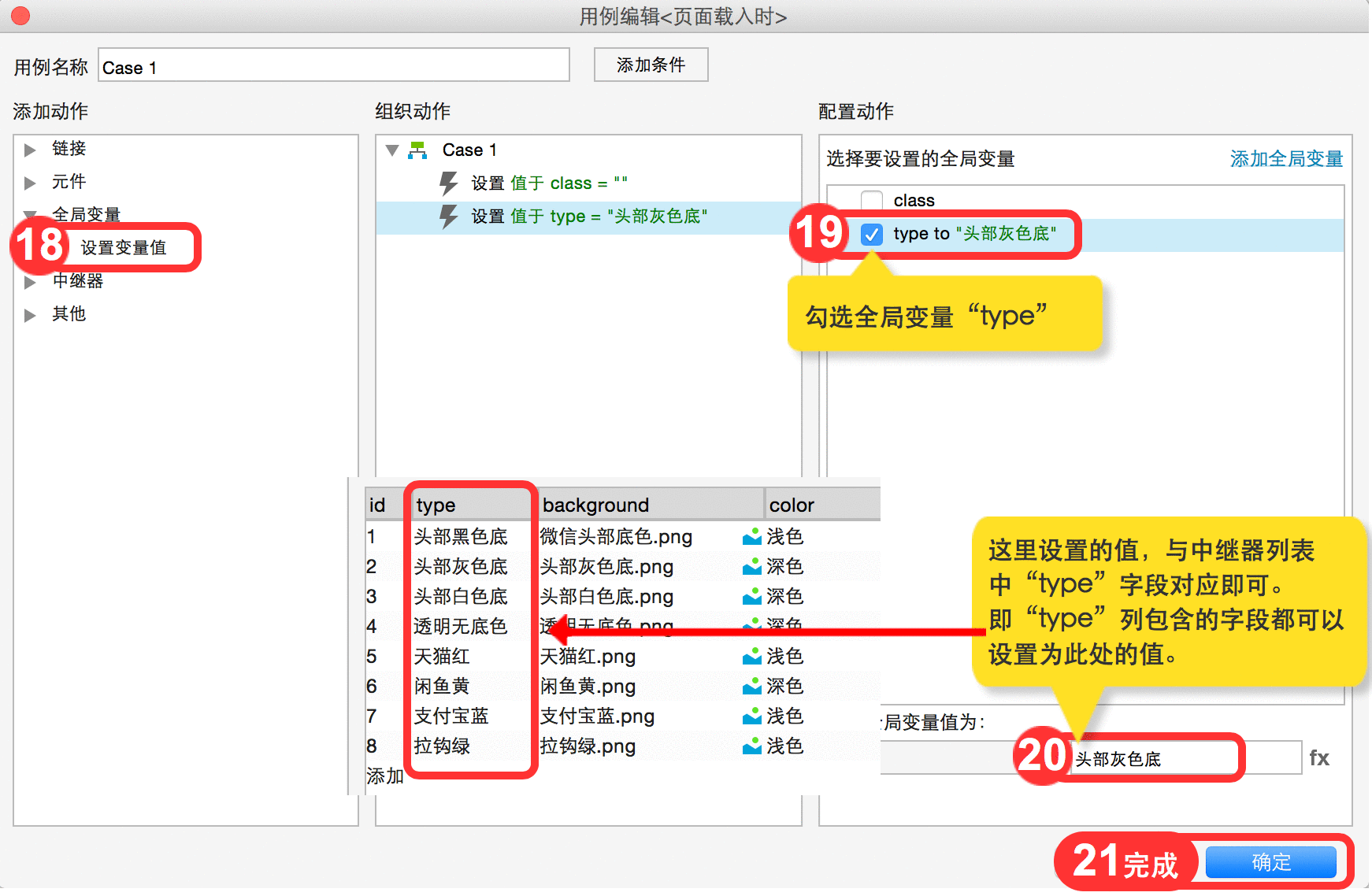This screenshot has width=1372, height=896.
Task: Click the type to 头部灰色底 row
Action: point(1085,235)
